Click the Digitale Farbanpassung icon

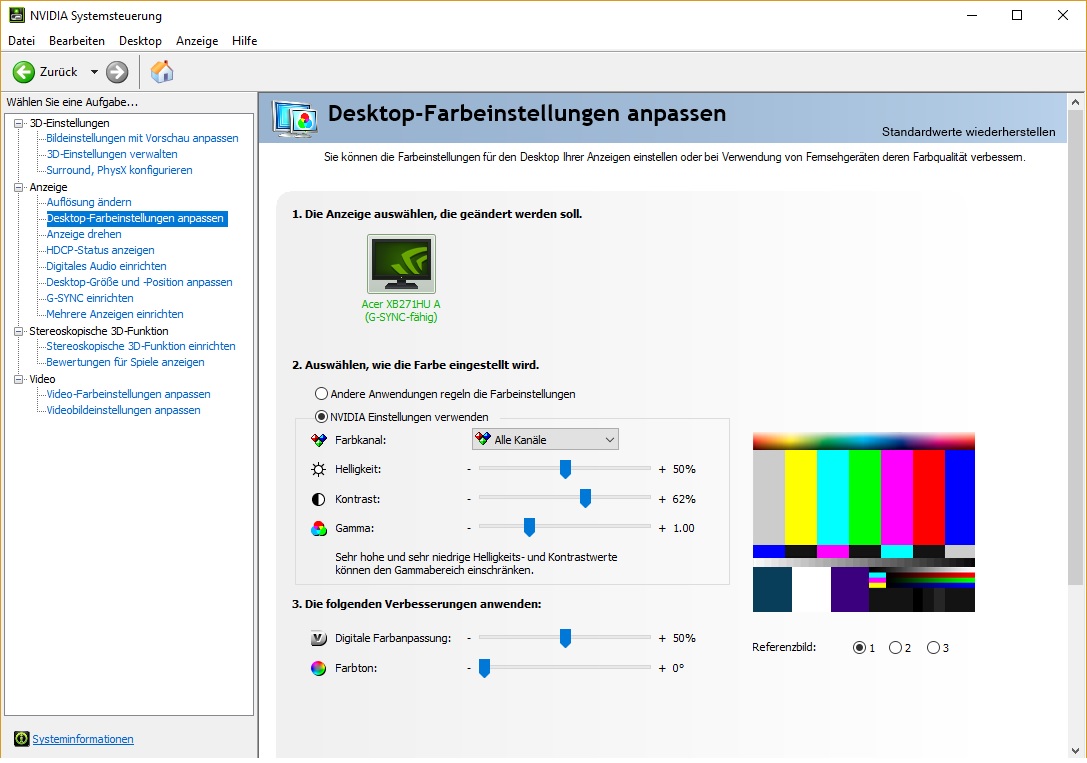pos(318,638)
